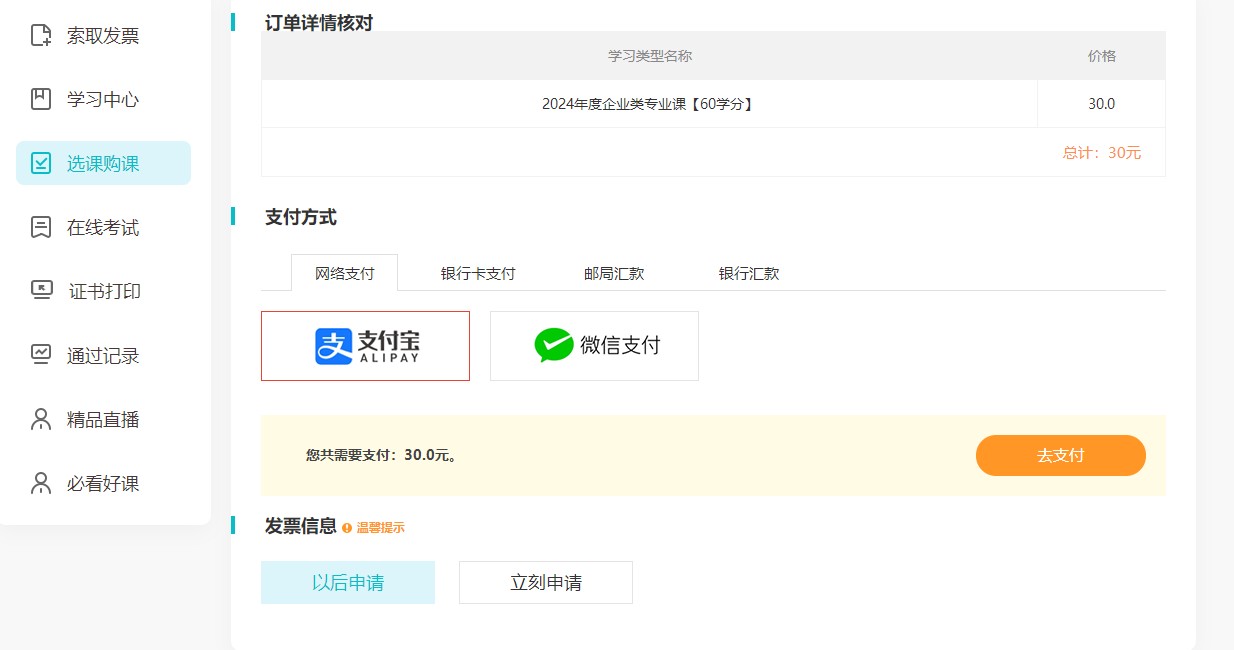Select the 网络支付 tab
The width and height of the screenshot is (1234, 650).
pos(344,273)
